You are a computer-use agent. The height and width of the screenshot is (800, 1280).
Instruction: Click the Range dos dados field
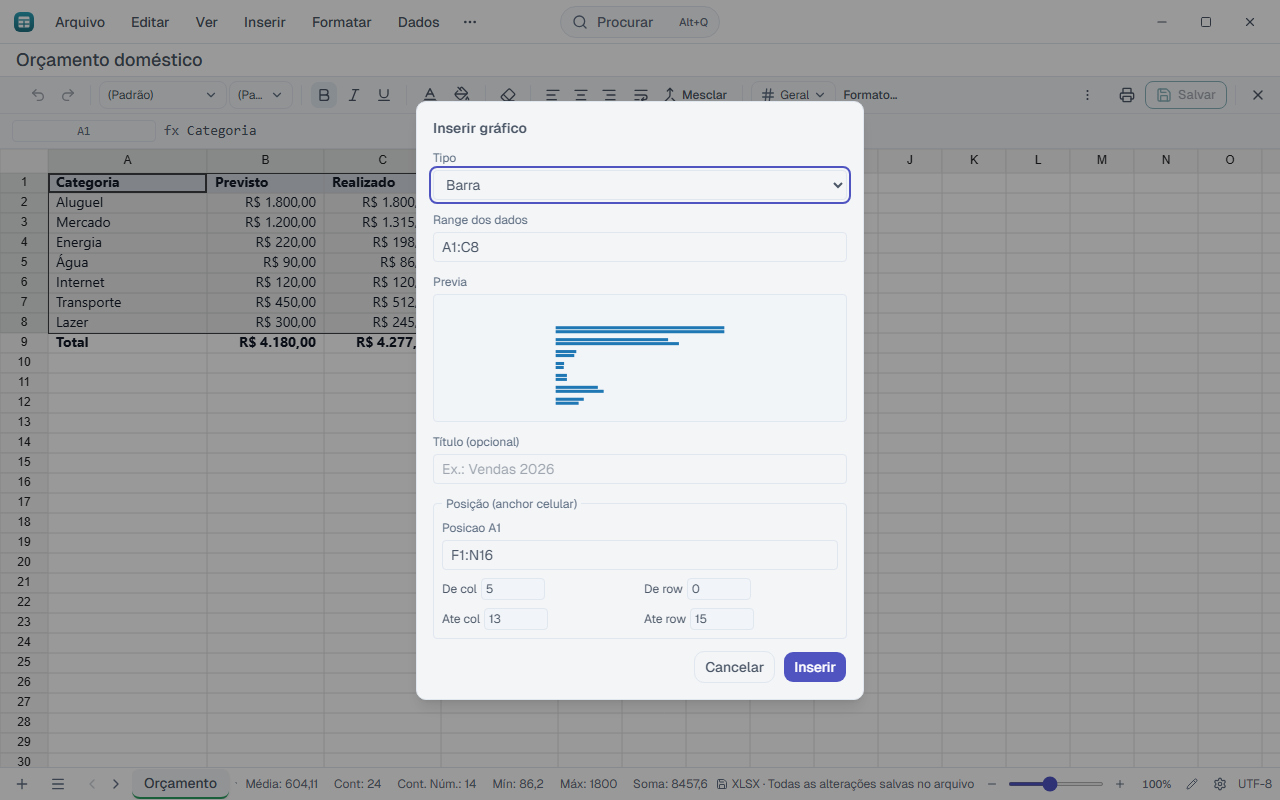coord(640,247)
